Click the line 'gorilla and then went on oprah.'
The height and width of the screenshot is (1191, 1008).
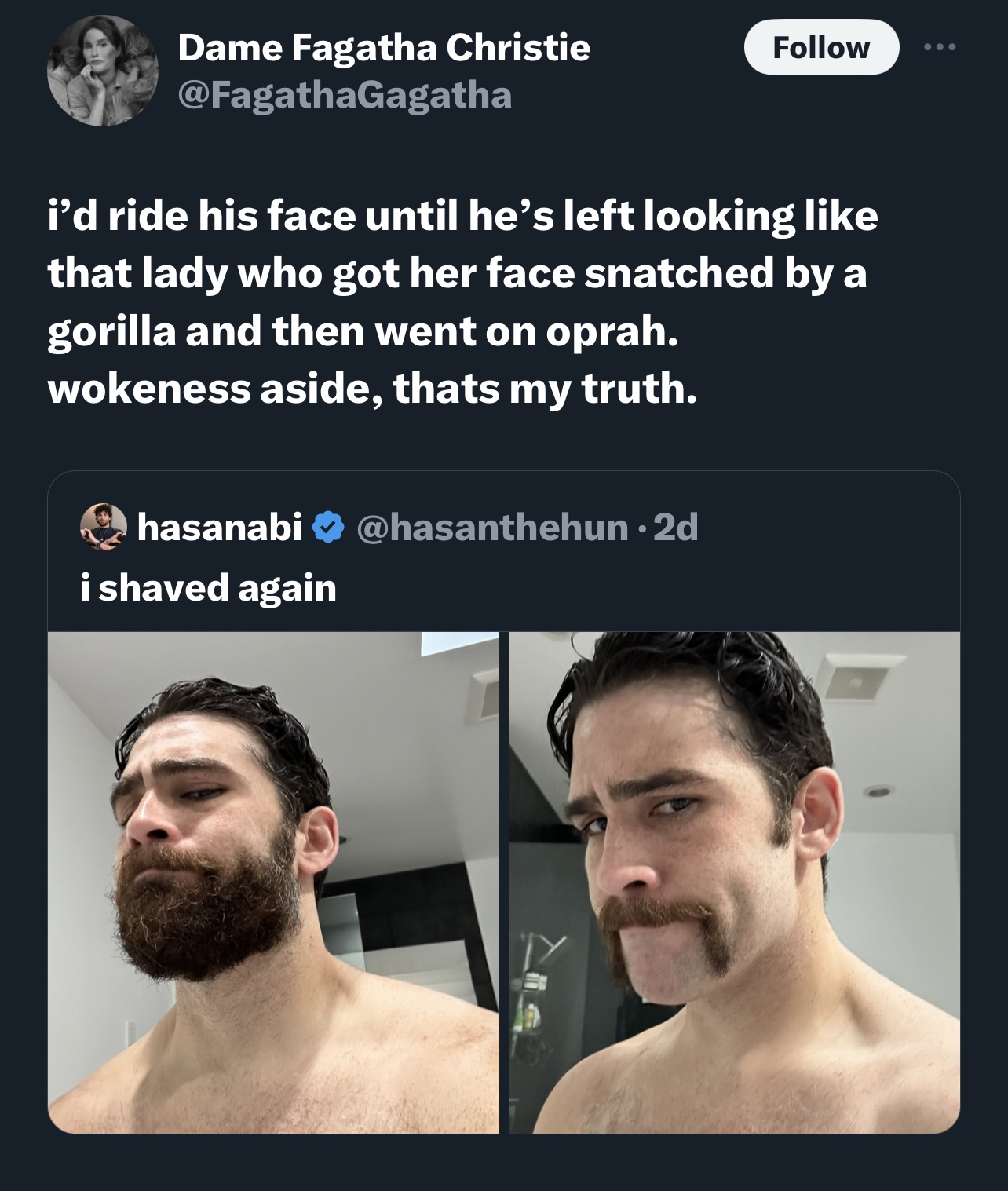[x=361, y=332]
